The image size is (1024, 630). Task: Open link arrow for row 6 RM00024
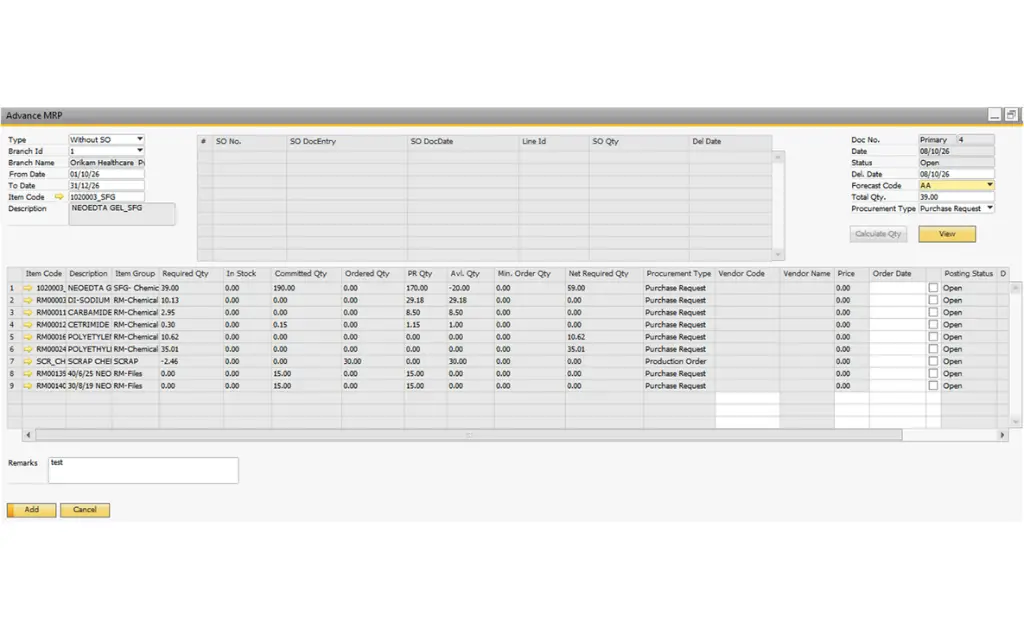click(x=28, y=349)
